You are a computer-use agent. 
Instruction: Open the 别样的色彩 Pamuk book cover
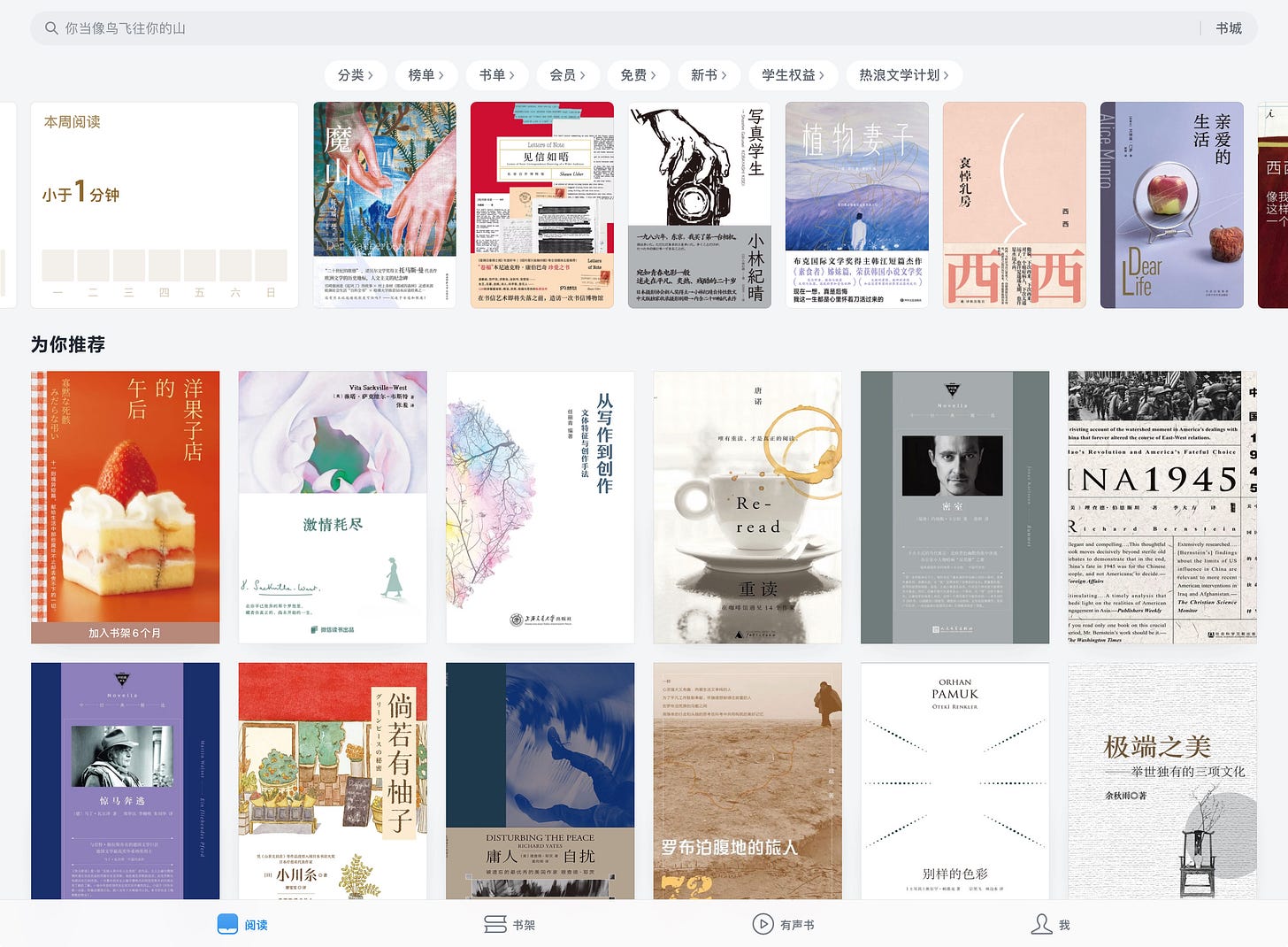point(954,781)
